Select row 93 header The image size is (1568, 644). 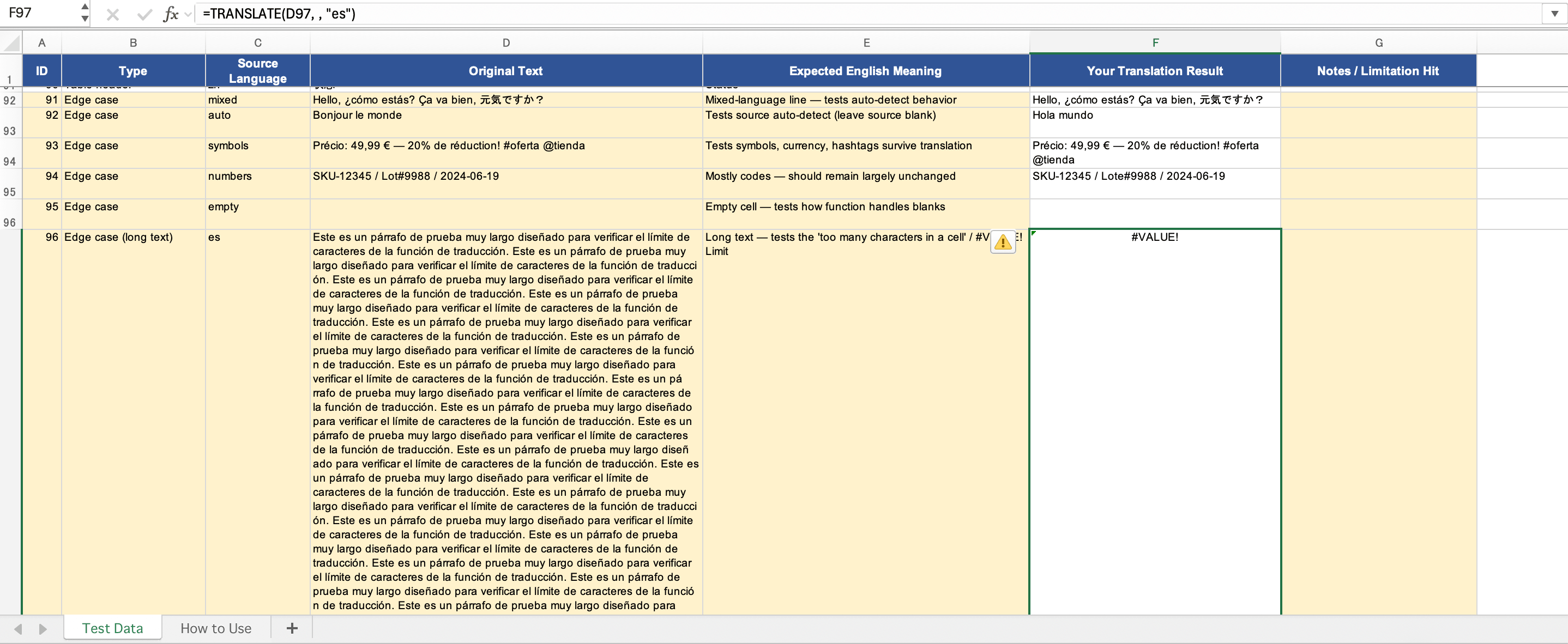pos(10,124)
